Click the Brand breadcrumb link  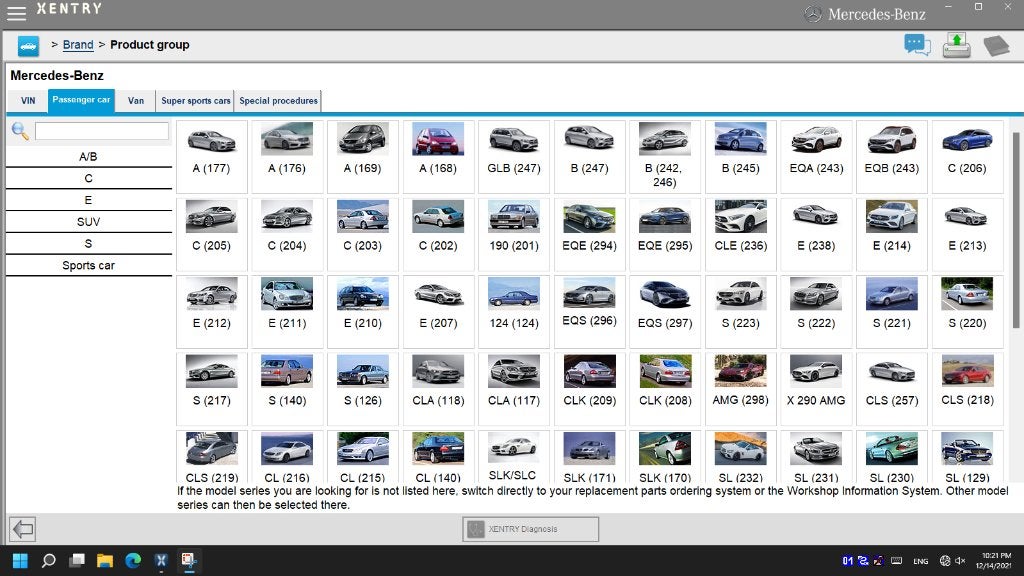click(x=78, y=45)
